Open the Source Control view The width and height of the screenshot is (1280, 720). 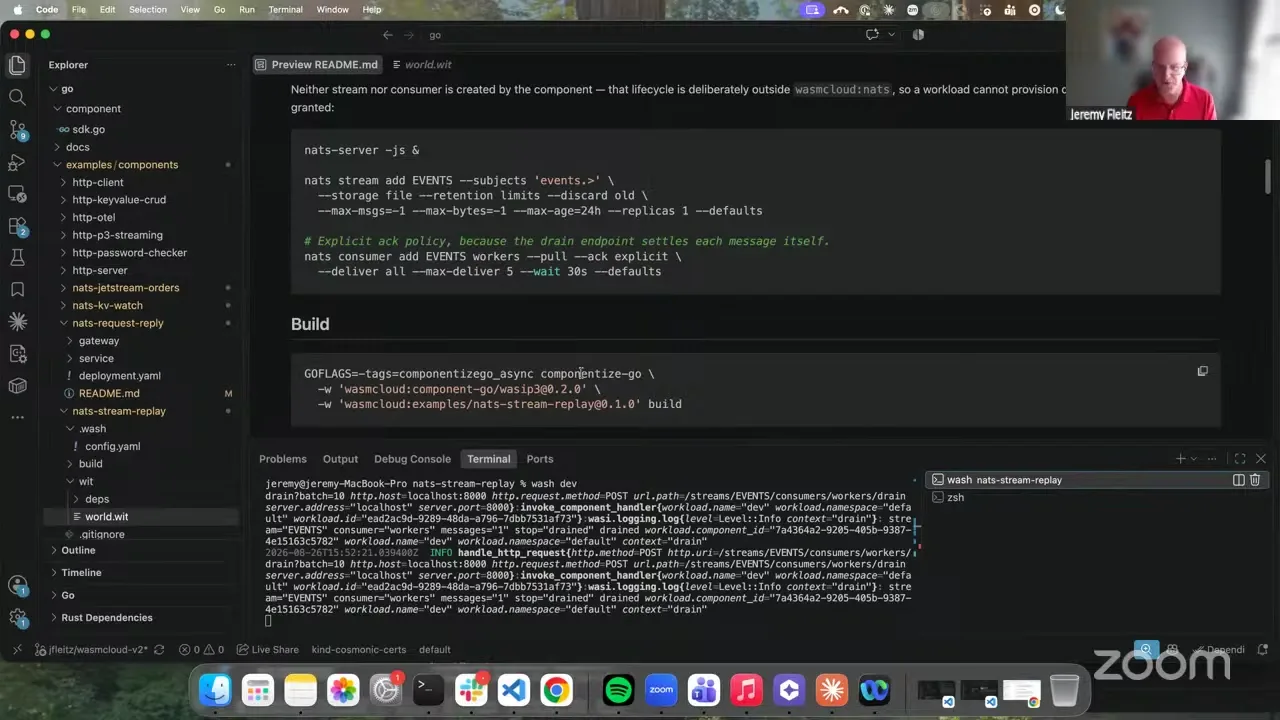pyautogui.click(x=17, y=130)
